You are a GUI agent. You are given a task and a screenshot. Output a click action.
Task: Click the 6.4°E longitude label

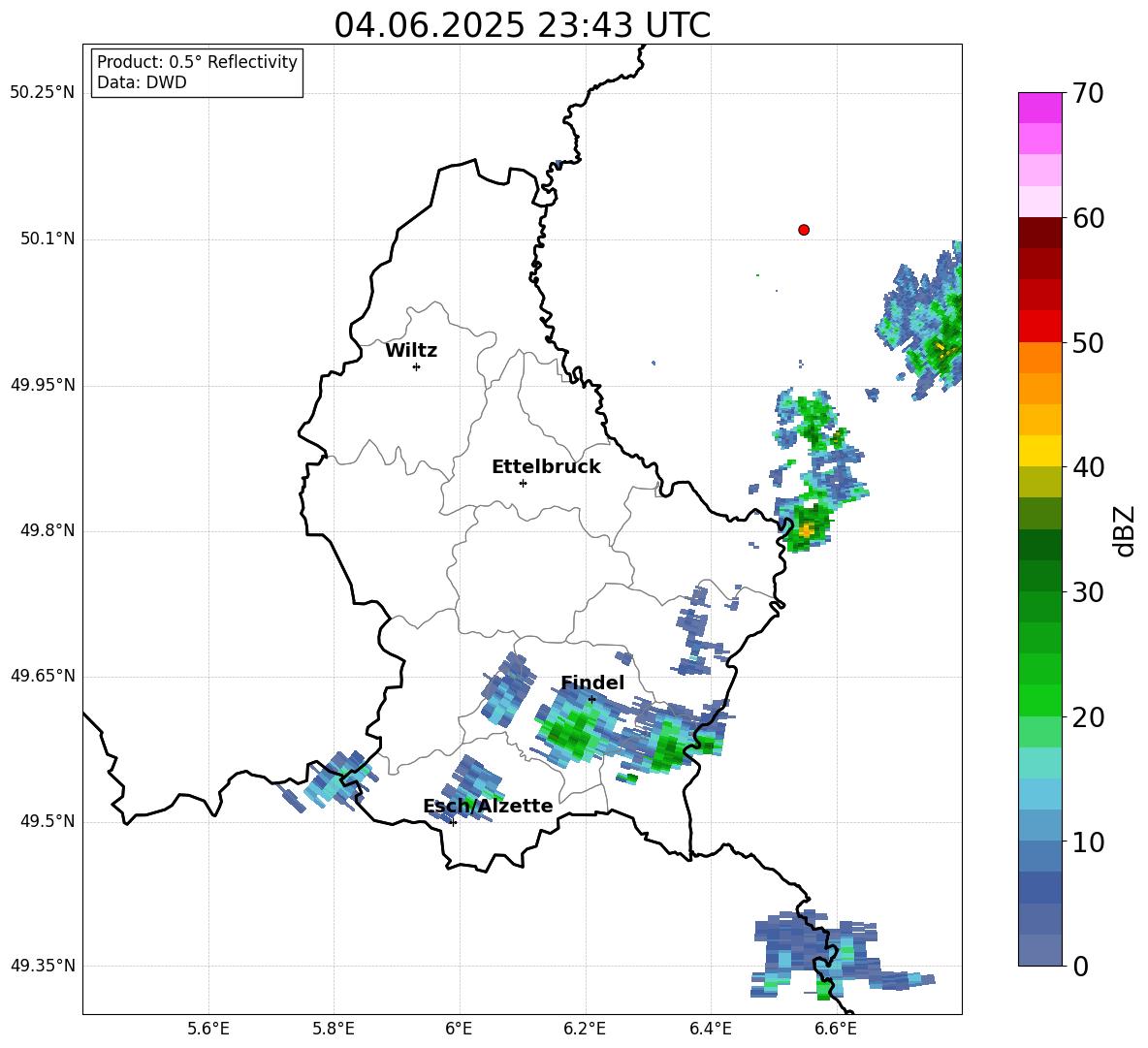[x=710, y=1029]
